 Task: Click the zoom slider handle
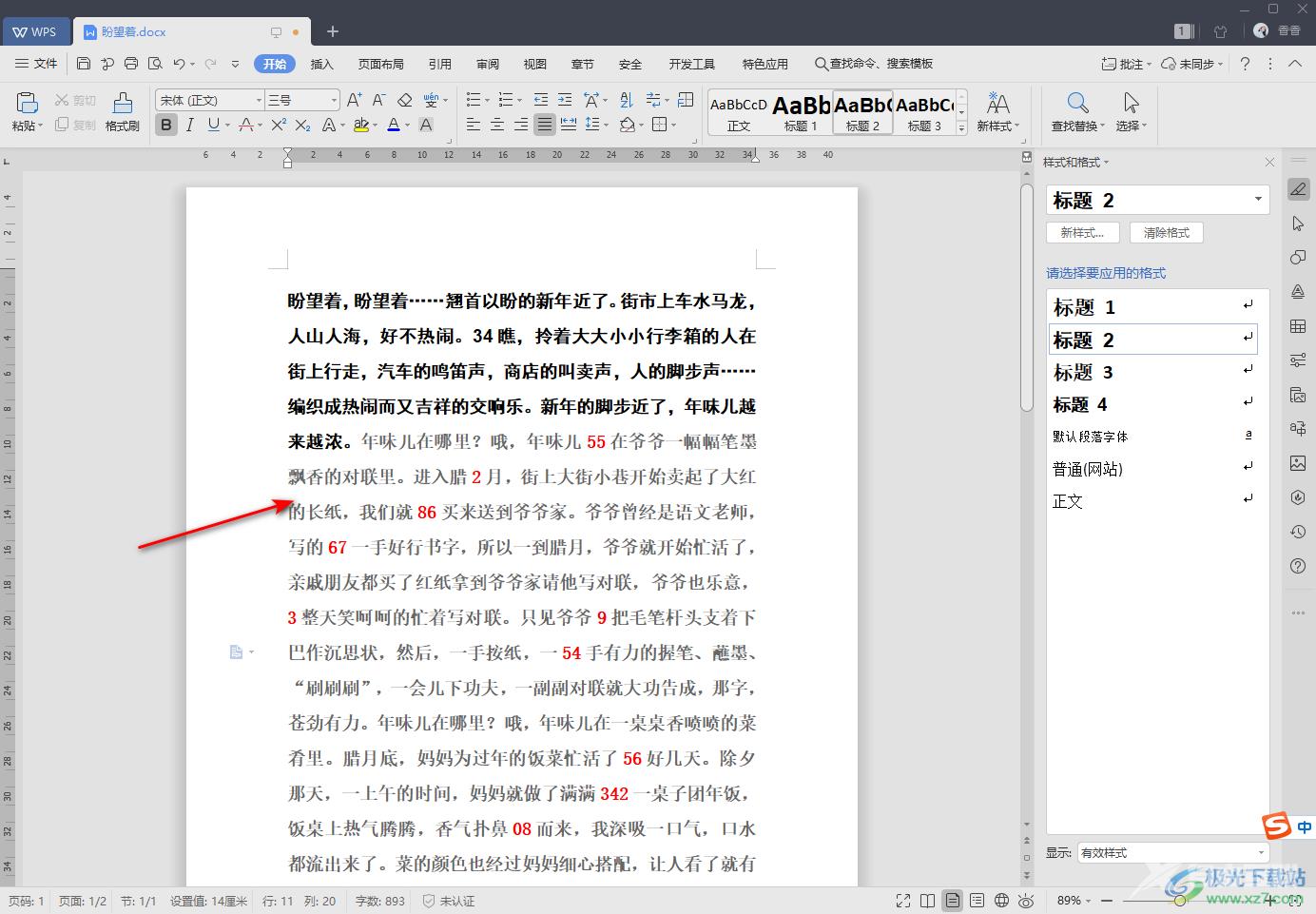(1180, 901)
